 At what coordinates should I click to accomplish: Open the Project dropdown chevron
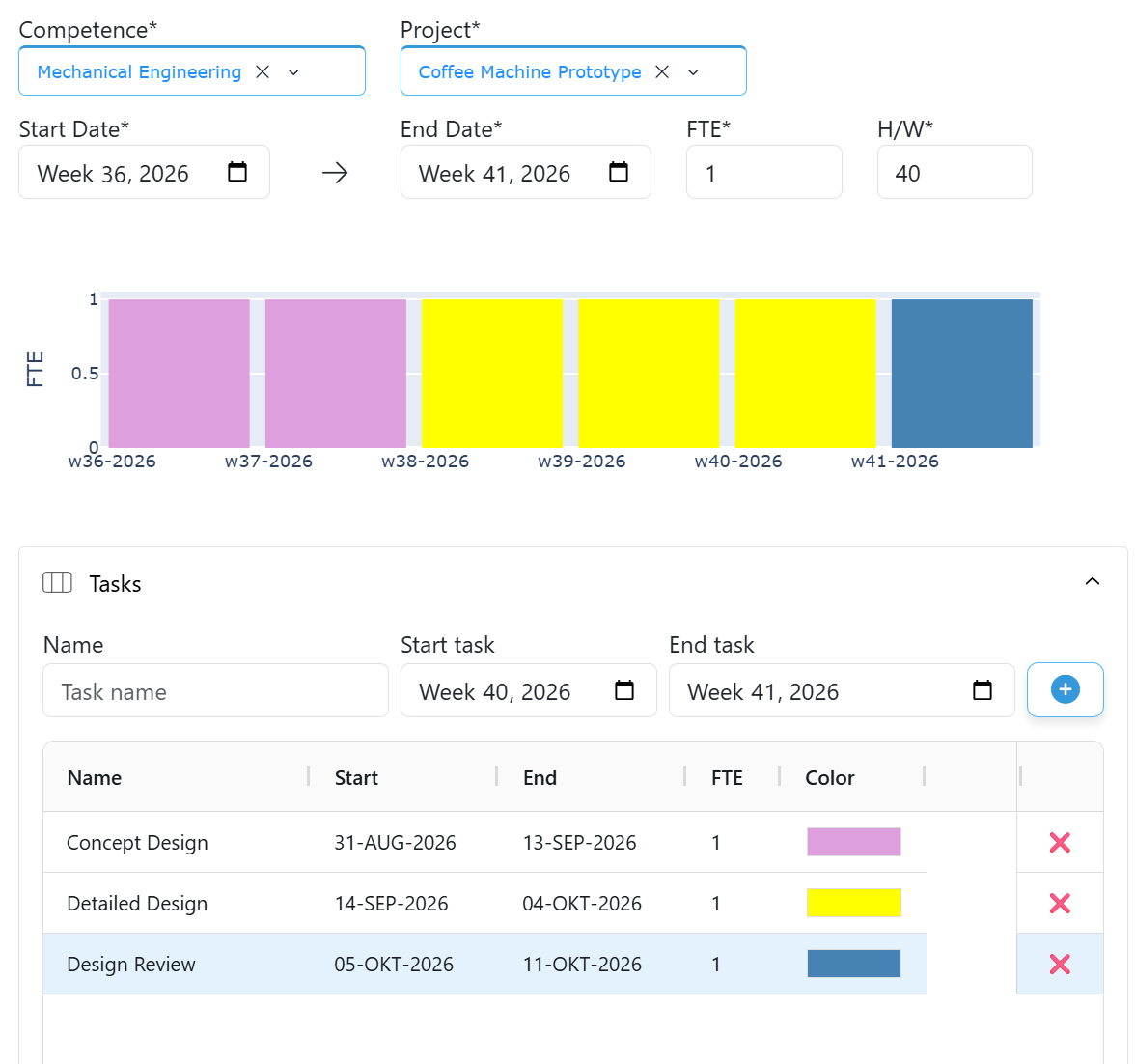[x=693, y=71]
